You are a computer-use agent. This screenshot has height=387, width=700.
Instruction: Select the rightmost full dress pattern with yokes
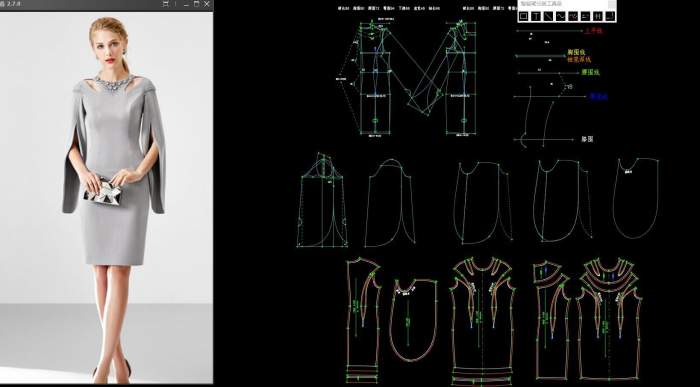tap(610, 319)
